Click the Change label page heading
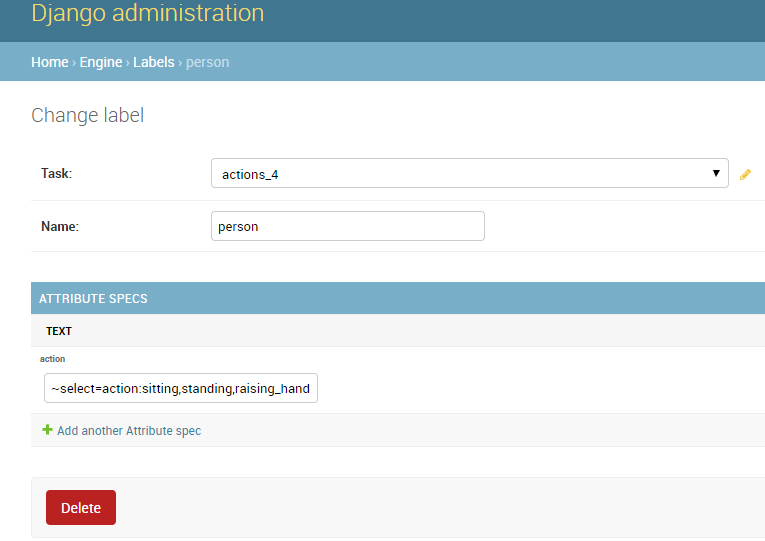Screen dimensions: 765x541 pos(88,116)
